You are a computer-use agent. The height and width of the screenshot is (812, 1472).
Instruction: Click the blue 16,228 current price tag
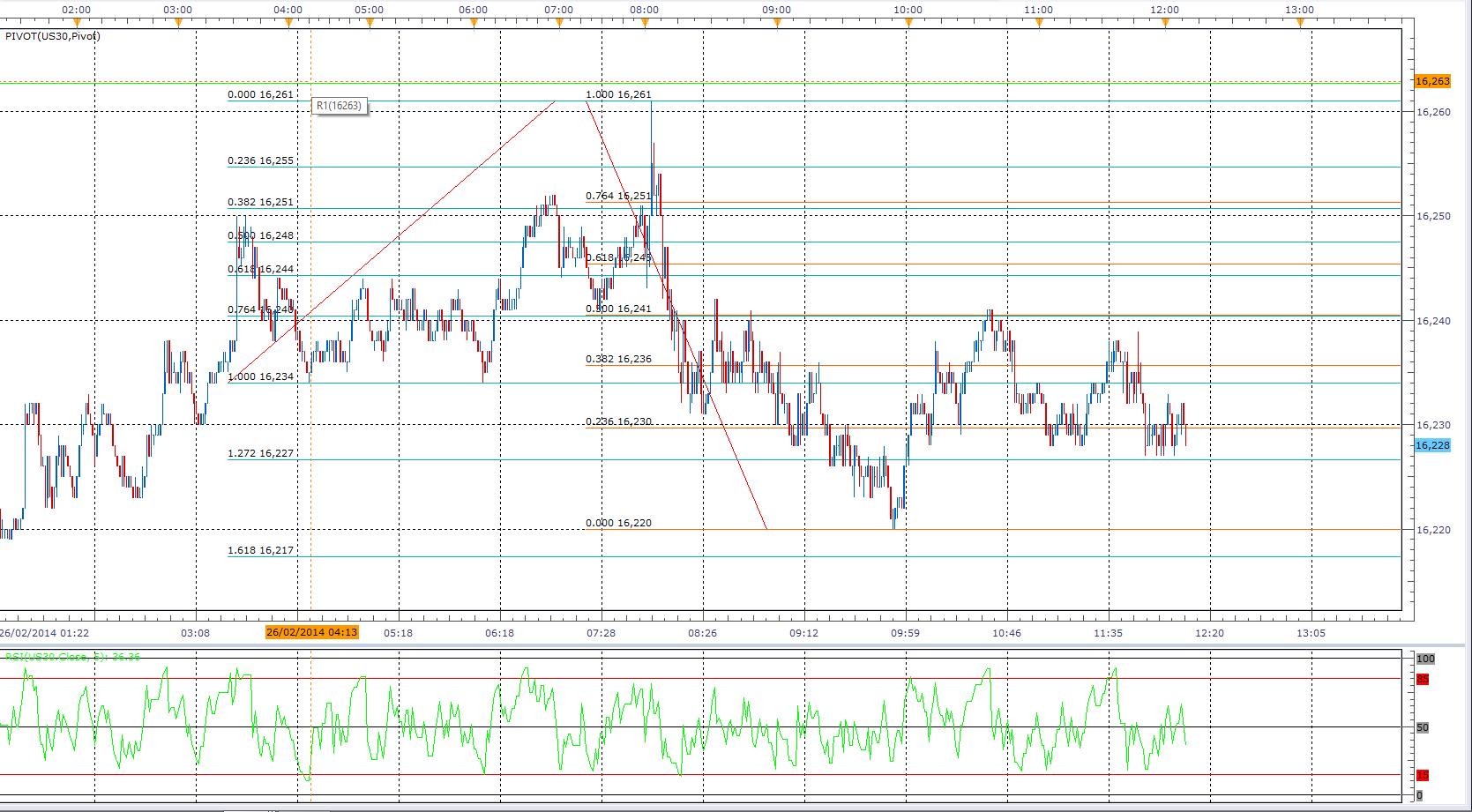[1432, 445]
